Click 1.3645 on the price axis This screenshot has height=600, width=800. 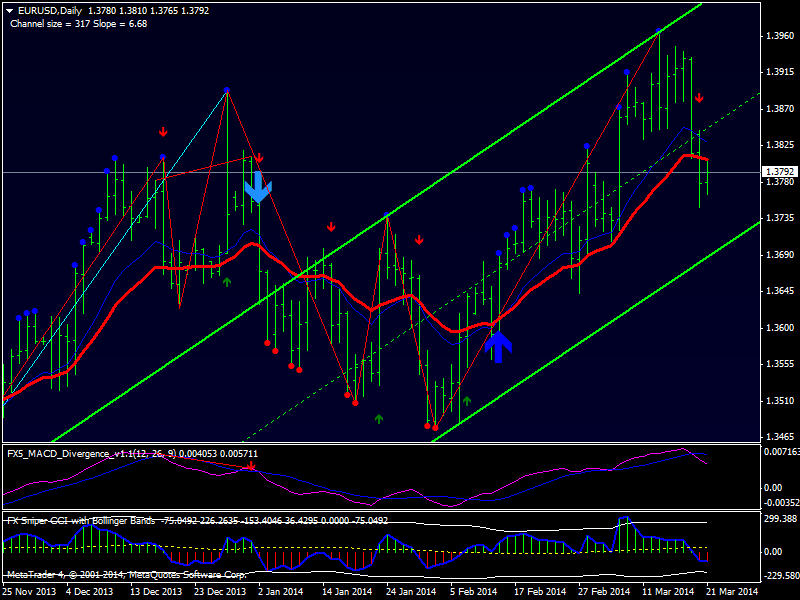[780, 291]
